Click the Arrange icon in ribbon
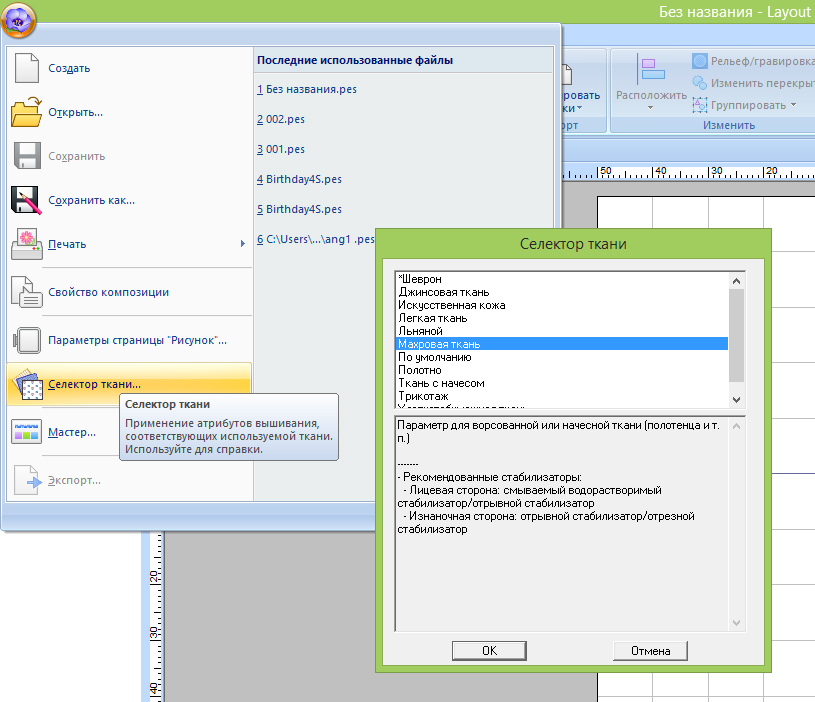This screenshot has width=815, height=702. click(650, 70)
